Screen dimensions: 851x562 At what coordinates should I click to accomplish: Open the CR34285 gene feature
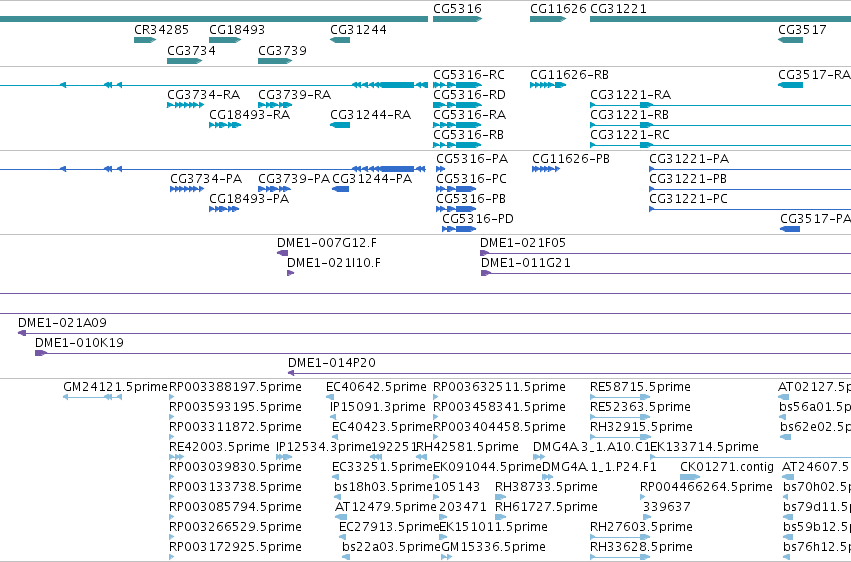145,40
